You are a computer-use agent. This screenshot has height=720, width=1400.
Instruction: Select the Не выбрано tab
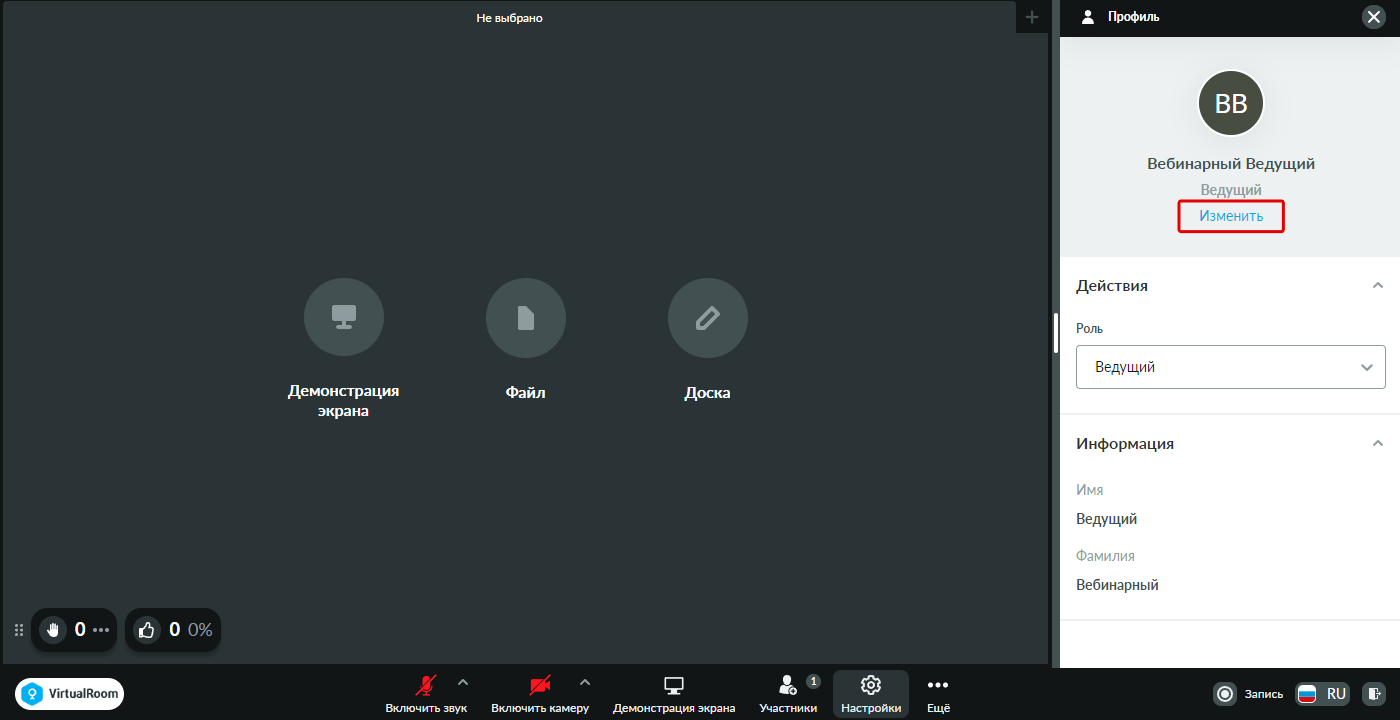click(x=509, y=17)
